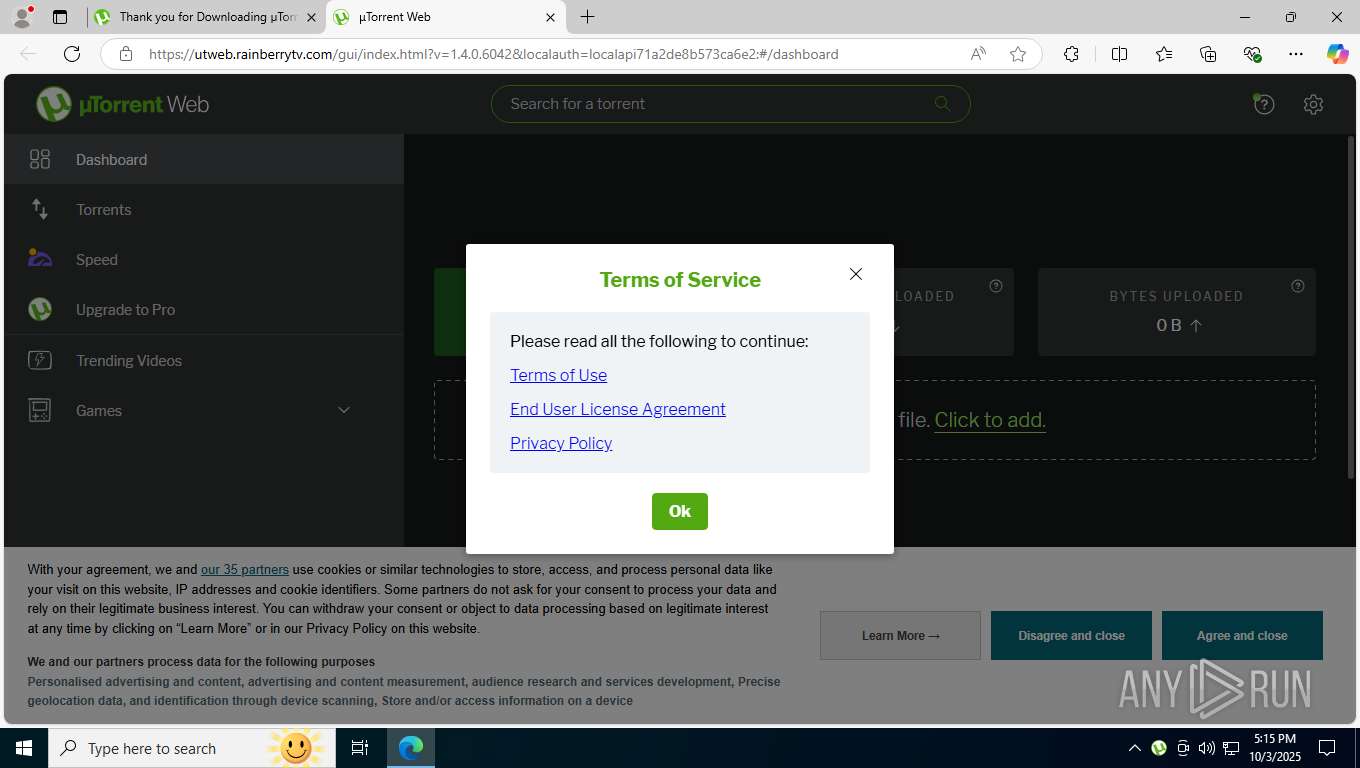This screenshot has width=1360, height=768.
Task: Expand the Games submenu chevron
Action: coord(344,410)
